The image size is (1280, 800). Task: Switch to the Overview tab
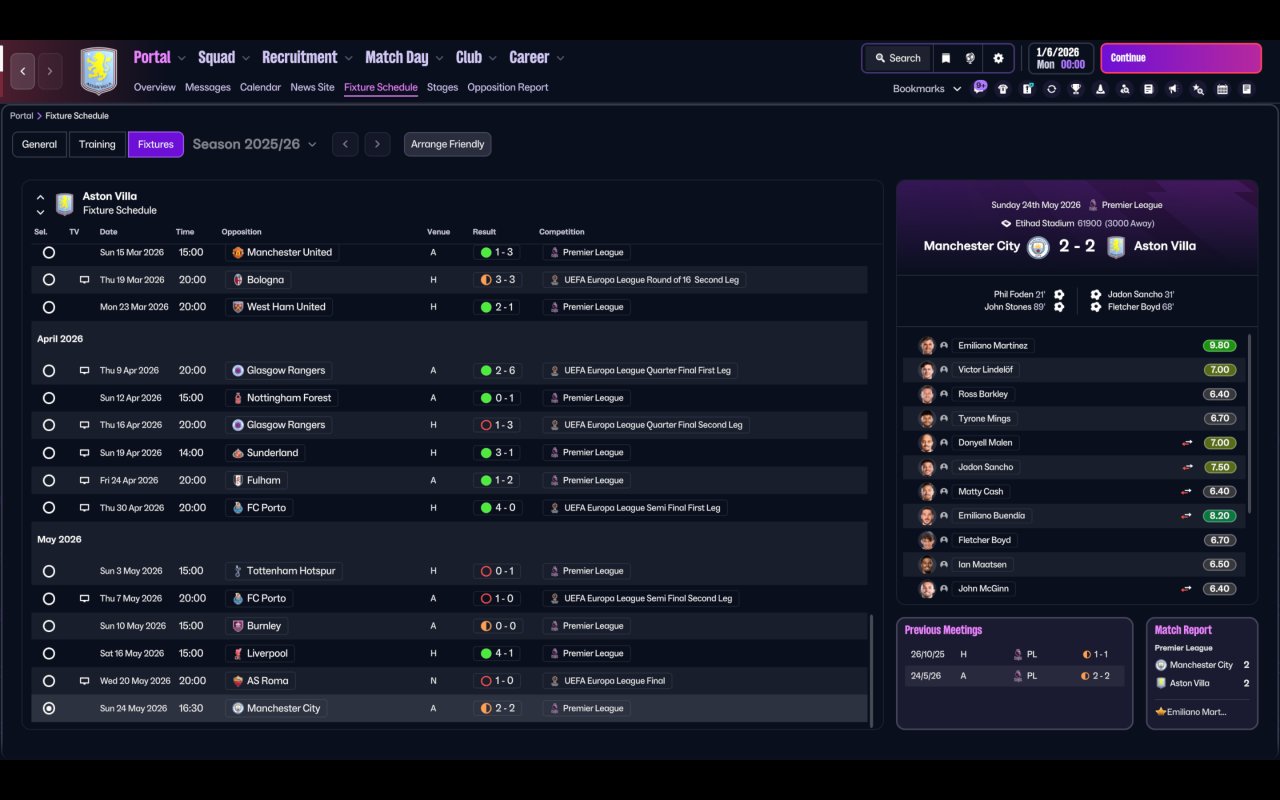click(x=155, y=87)
